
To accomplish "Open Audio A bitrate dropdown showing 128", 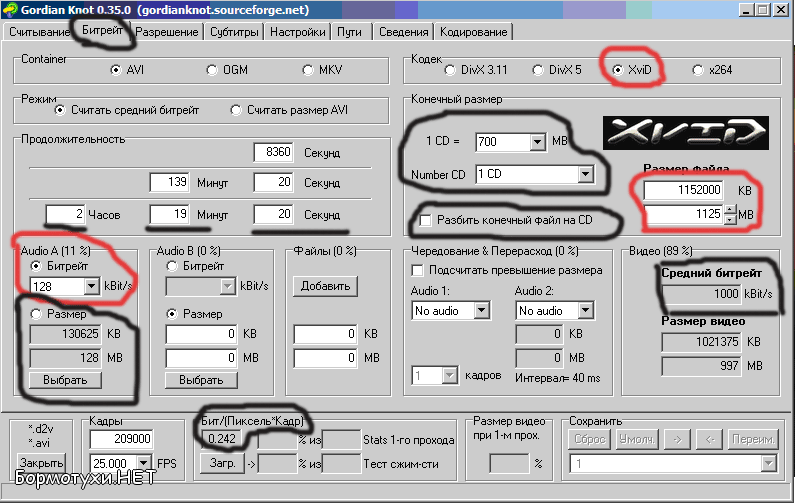I will click(x=91, y=286).
